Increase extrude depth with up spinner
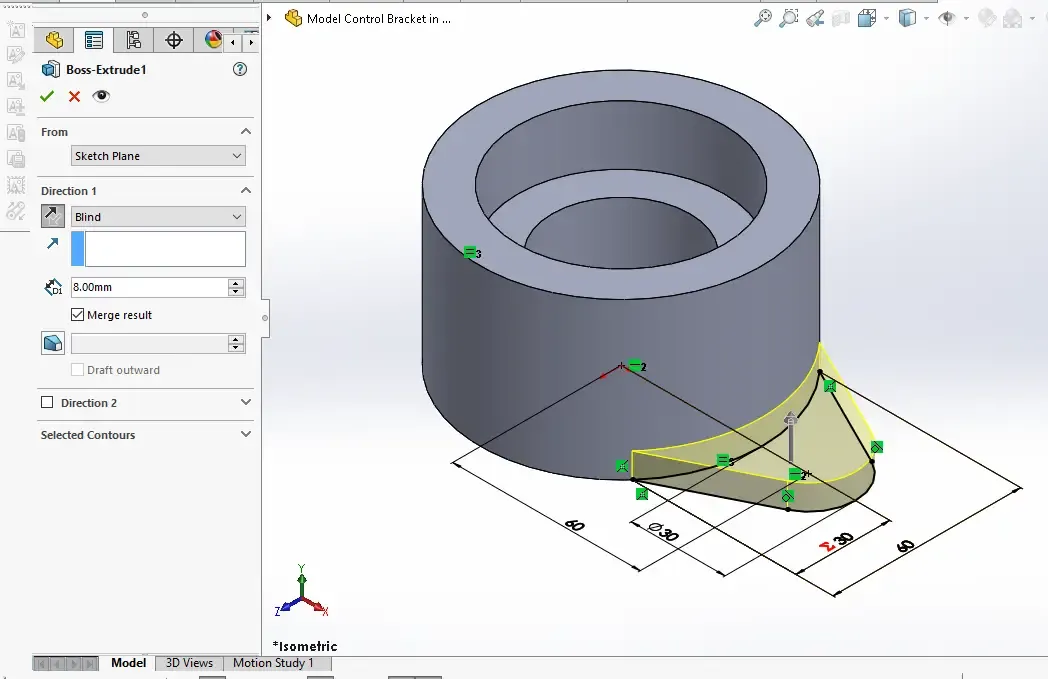The width and height of the screenshot is (1048, 679). tap(236, 283)
